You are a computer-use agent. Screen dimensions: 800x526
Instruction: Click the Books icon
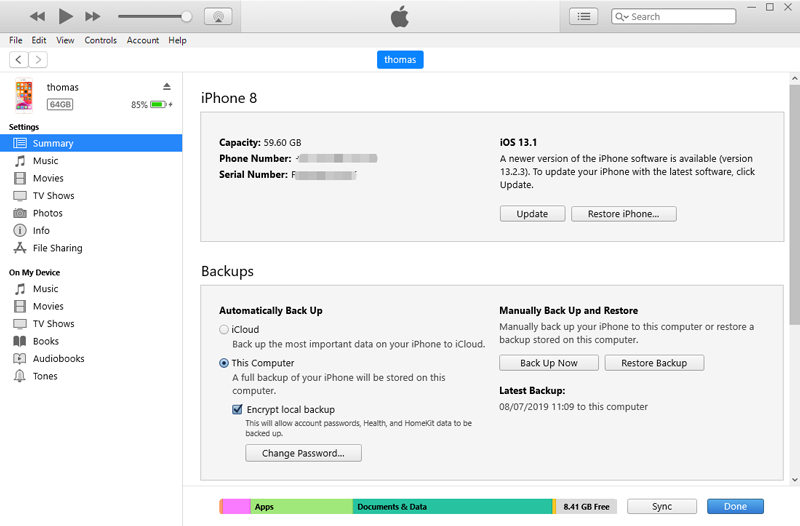point(20,341)
